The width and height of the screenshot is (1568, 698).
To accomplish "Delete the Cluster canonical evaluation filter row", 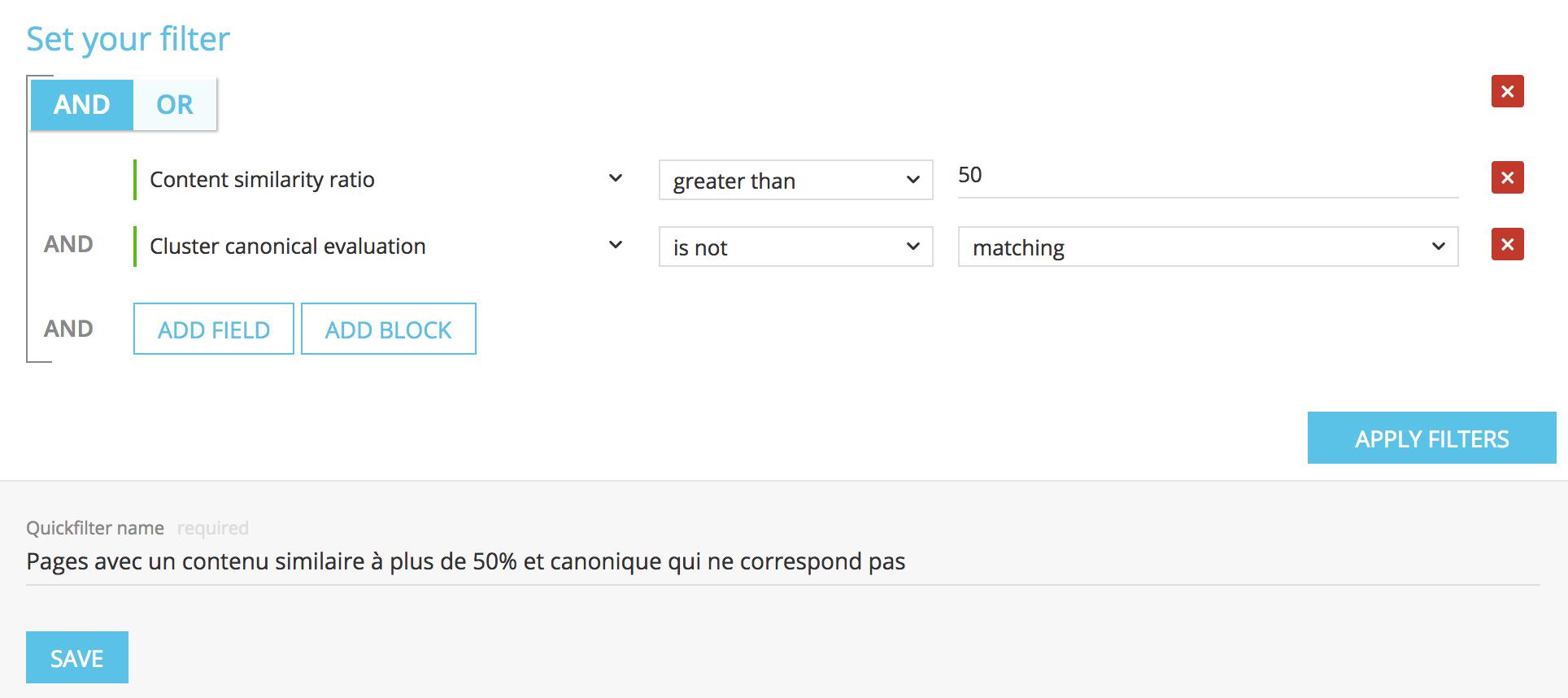I will tap(1507, 244).
